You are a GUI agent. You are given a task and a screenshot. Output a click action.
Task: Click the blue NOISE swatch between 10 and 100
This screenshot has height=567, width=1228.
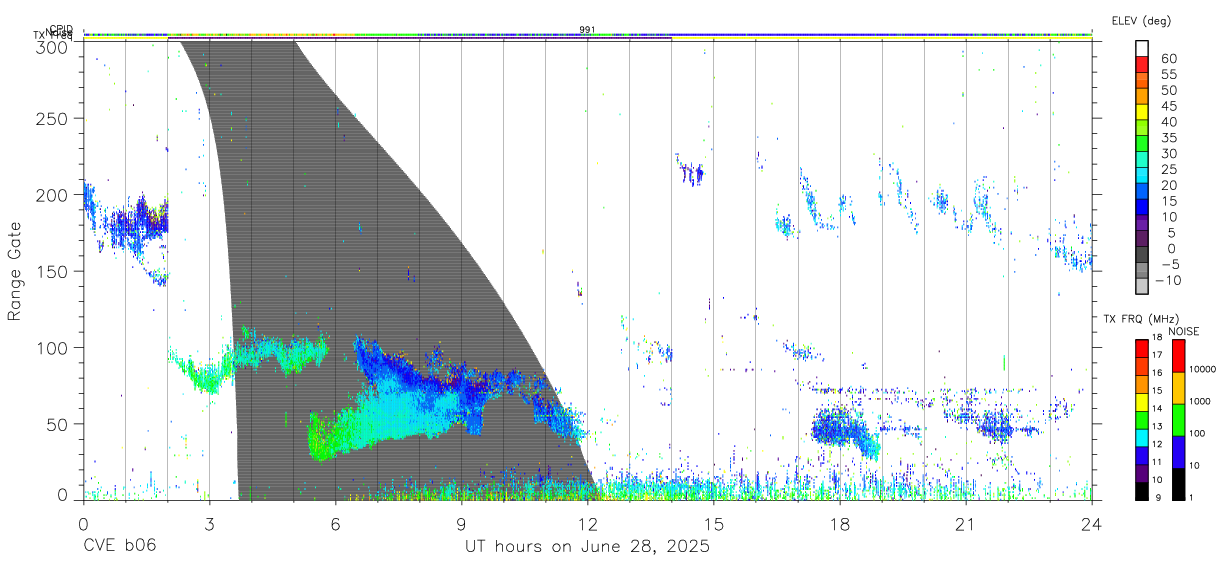[1177, 451]
